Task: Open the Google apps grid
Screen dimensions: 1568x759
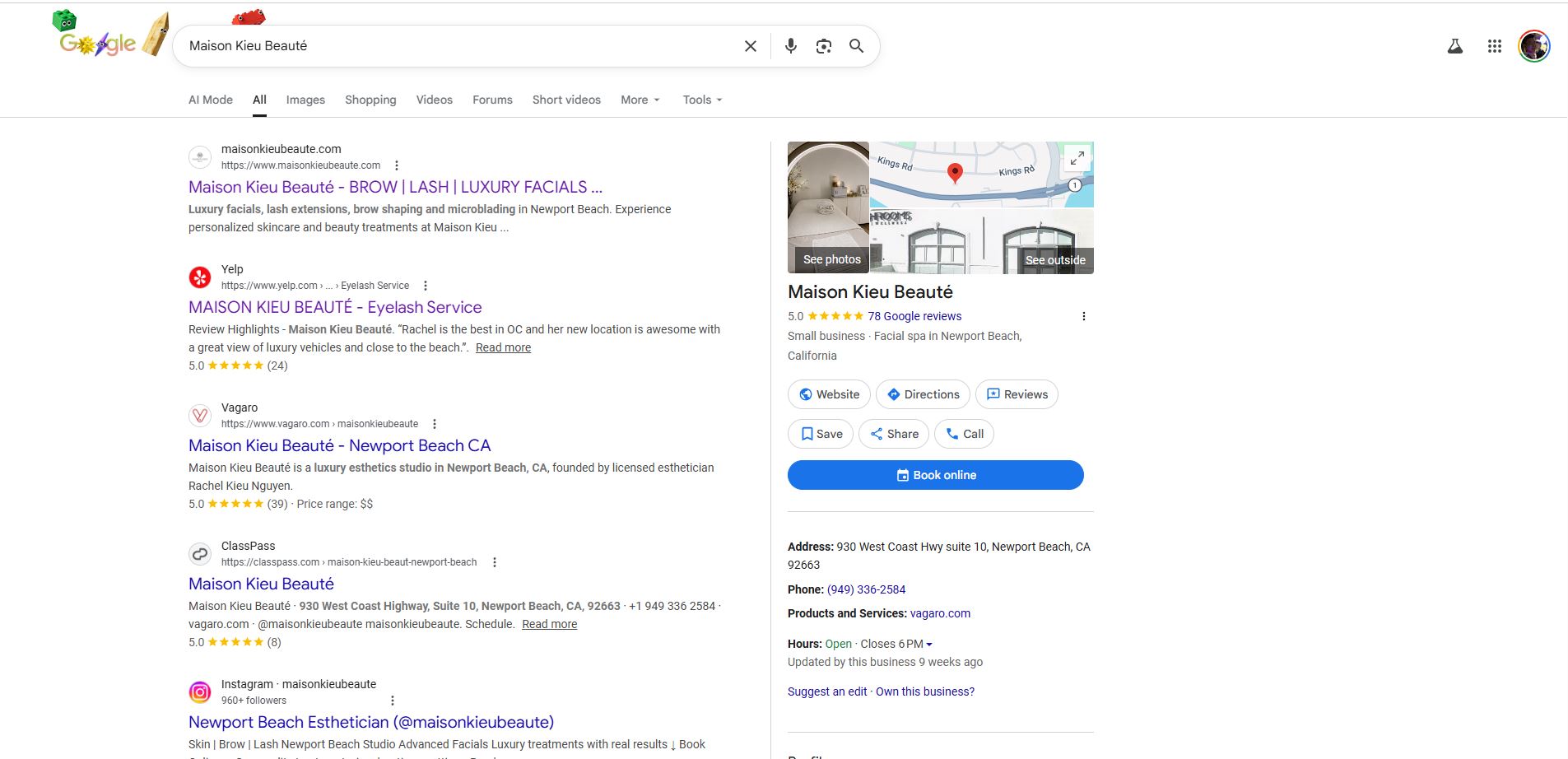Action: (x=1495, y=47)
